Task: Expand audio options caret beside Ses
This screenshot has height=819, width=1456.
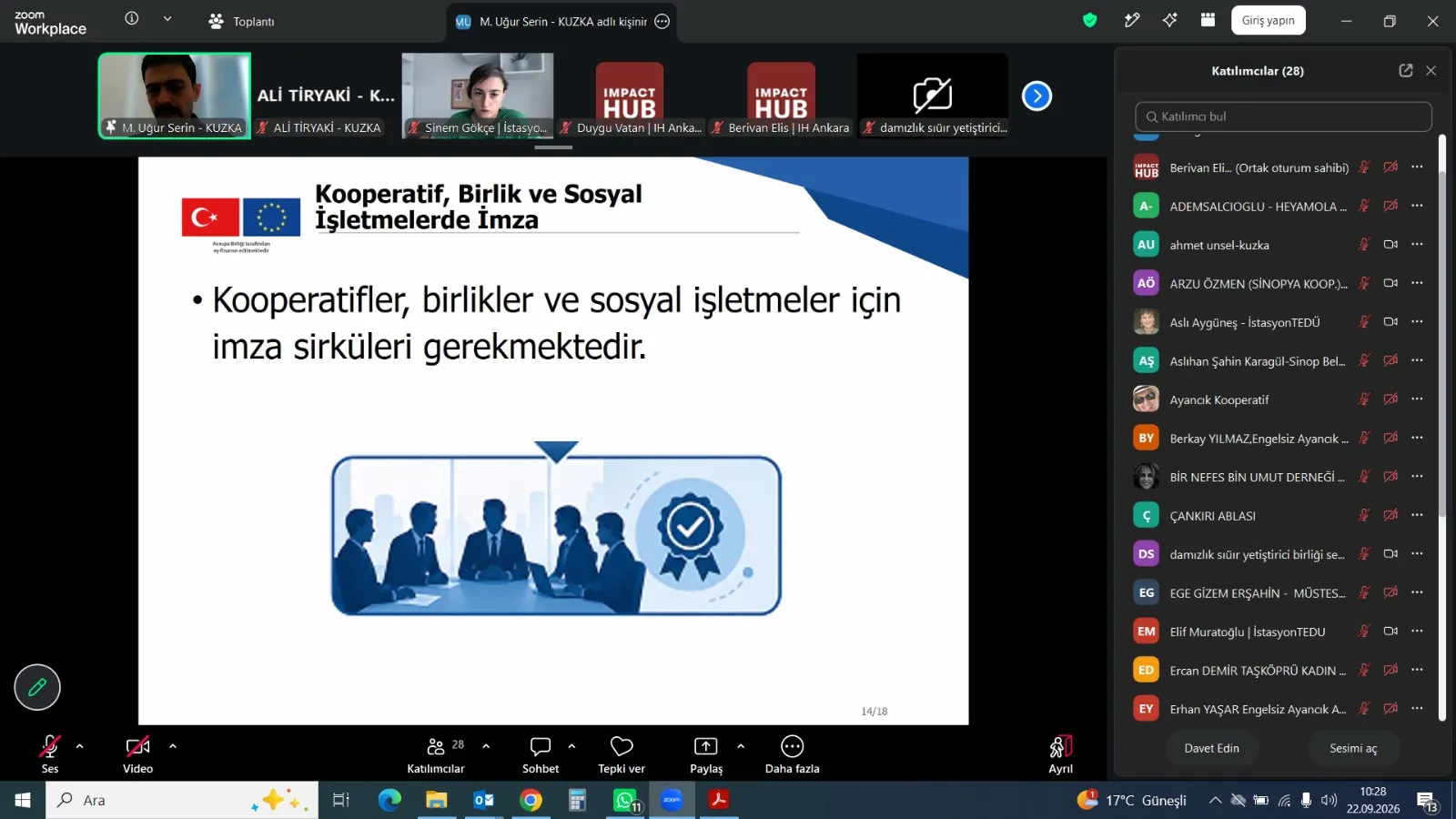Action: point(79,746)
